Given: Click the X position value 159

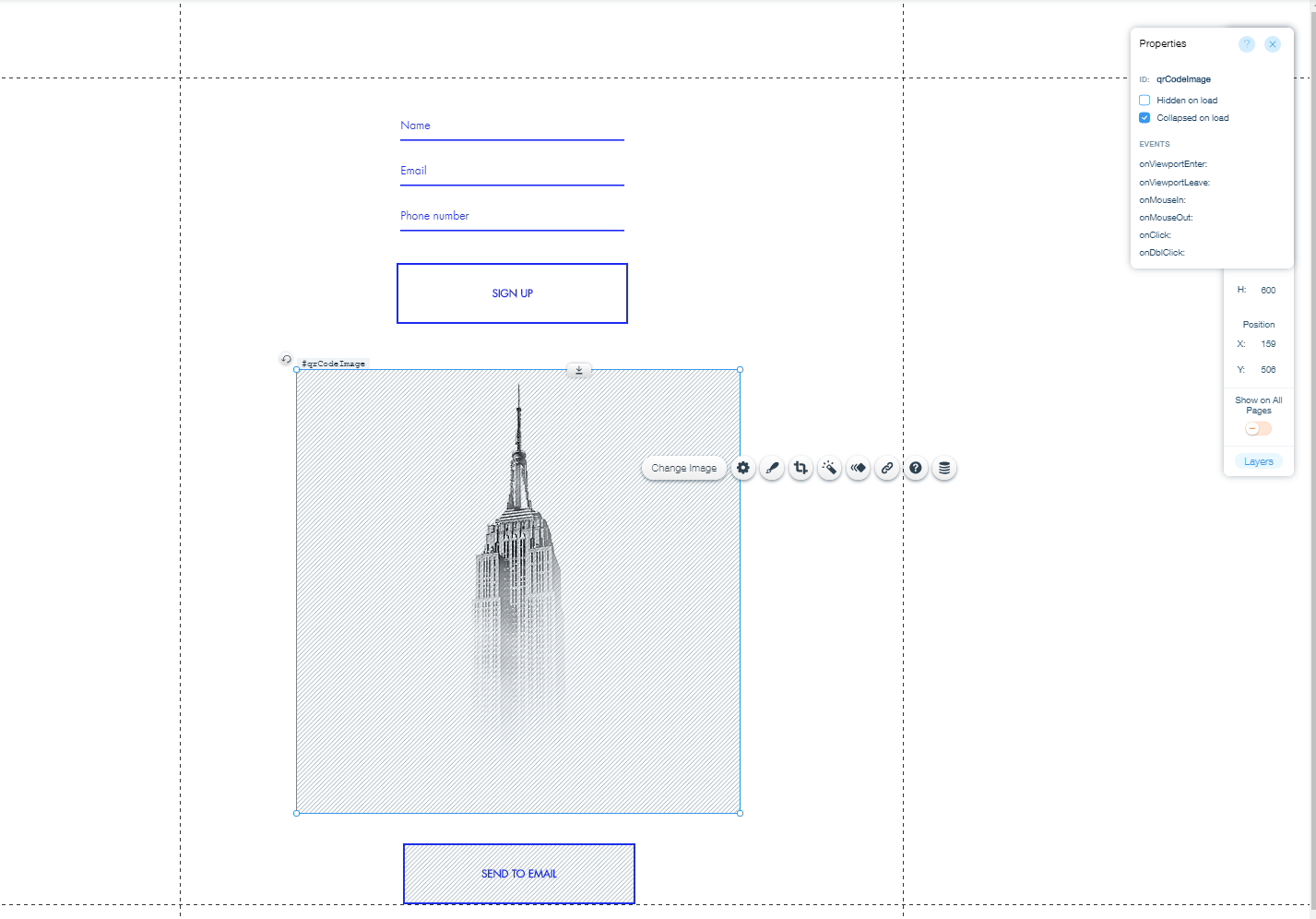Looking at the screenshot, I should [x=1268, y=344].
